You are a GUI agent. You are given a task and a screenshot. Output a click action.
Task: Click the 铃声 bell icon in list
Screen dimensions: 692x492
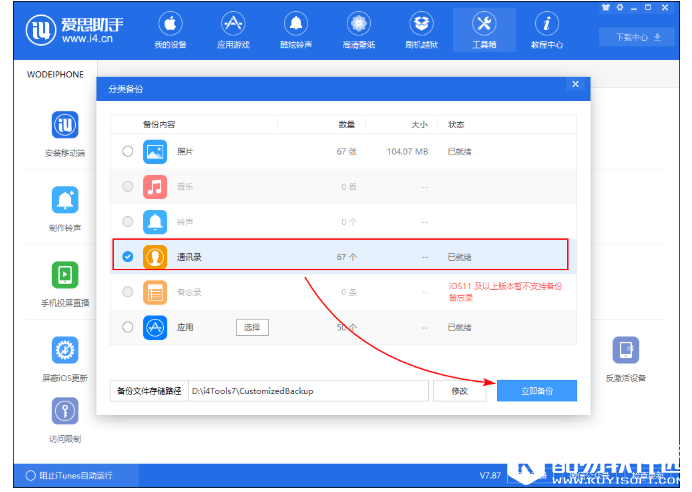pos(155,222)
